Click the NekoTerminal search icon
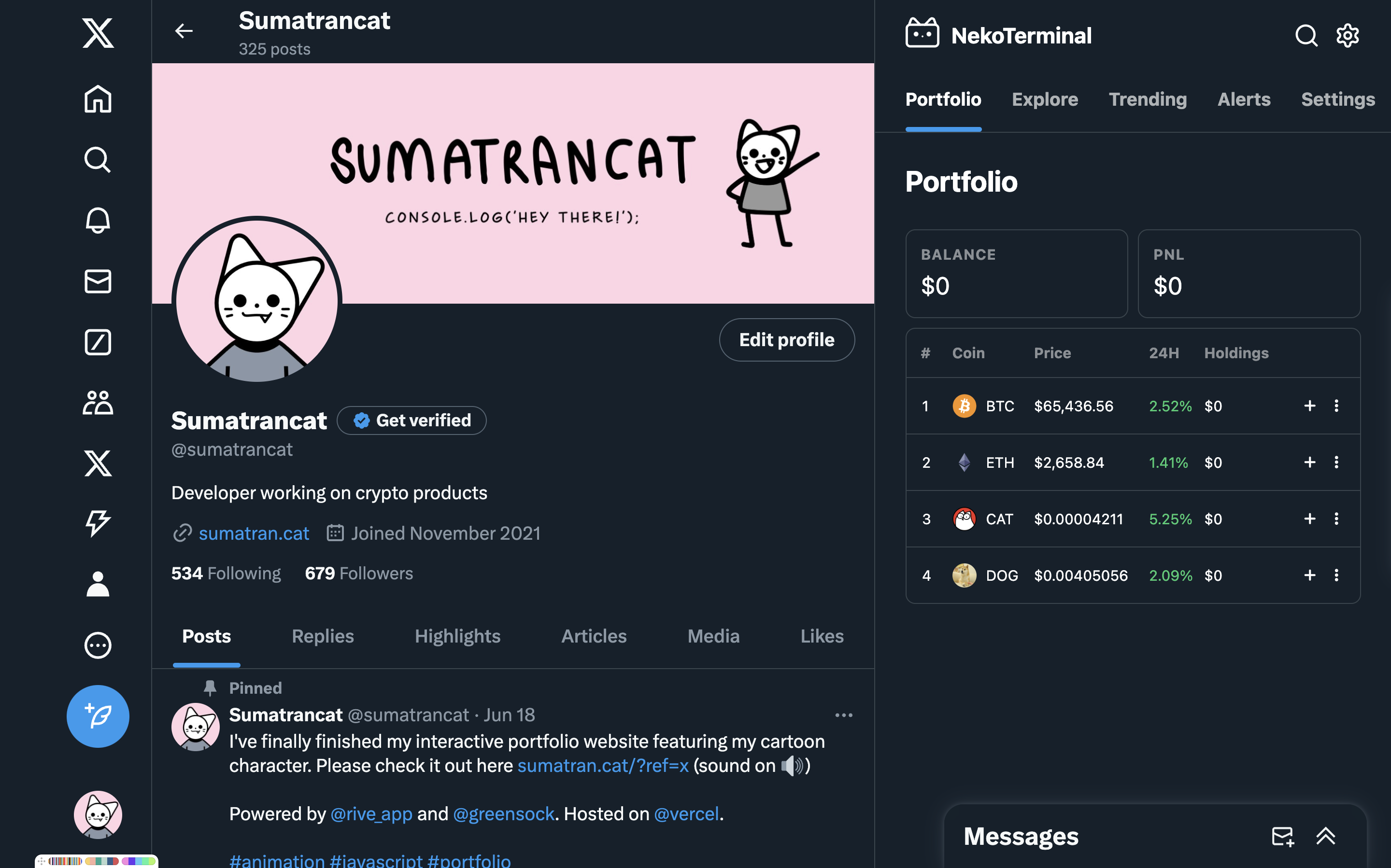 coord(1306,36)
